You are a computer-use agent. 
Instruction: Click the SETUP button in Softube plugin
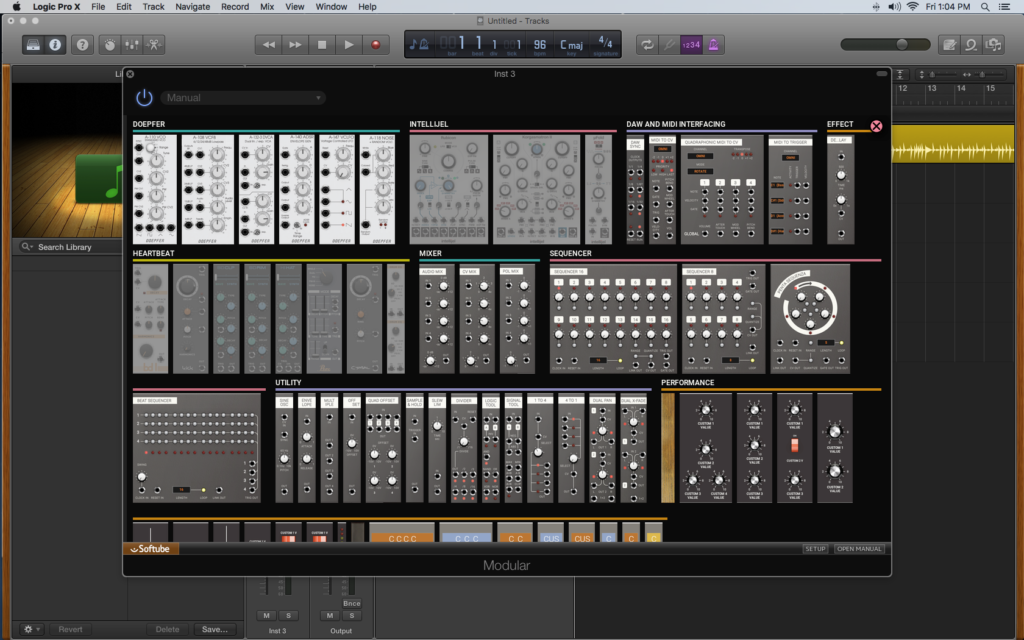point(815,549)
